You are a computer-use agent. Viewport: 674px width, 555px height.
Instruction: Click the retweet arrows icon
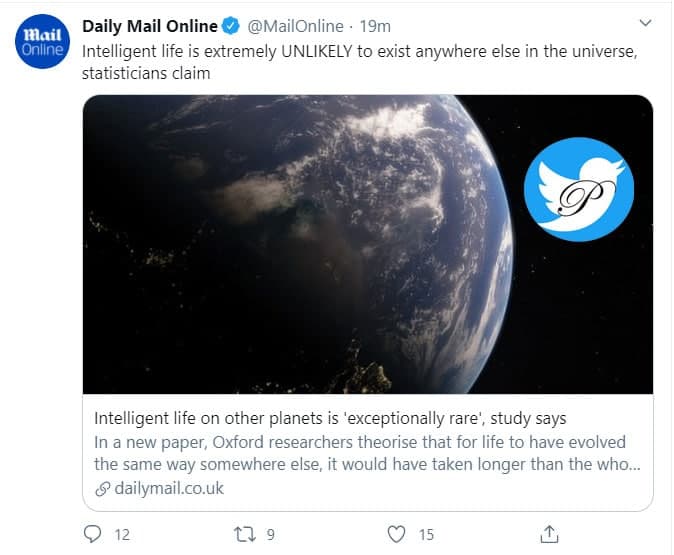tap(243, 534)
